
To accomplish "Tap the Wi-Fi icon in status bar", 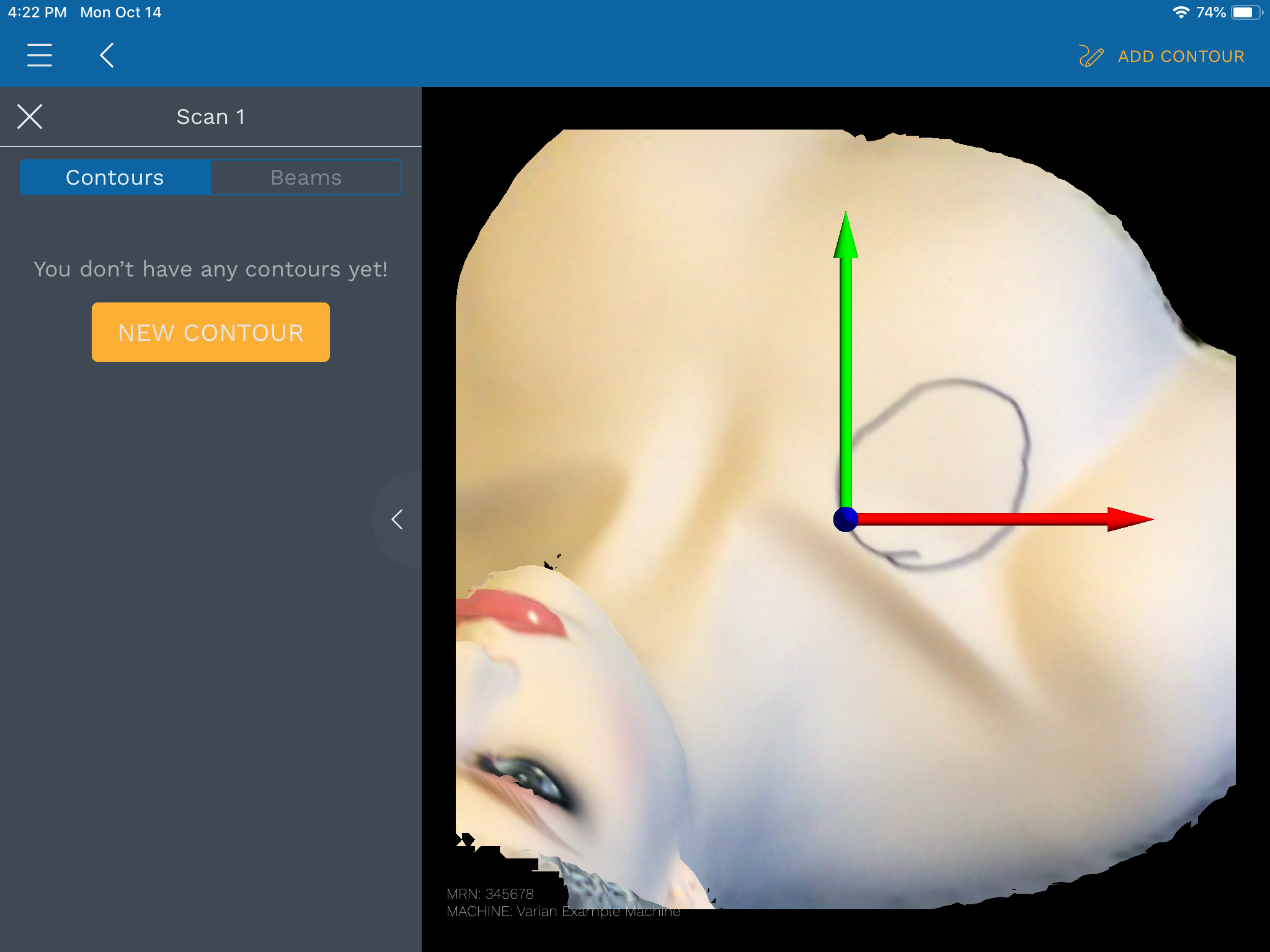I will point(1181,12).
